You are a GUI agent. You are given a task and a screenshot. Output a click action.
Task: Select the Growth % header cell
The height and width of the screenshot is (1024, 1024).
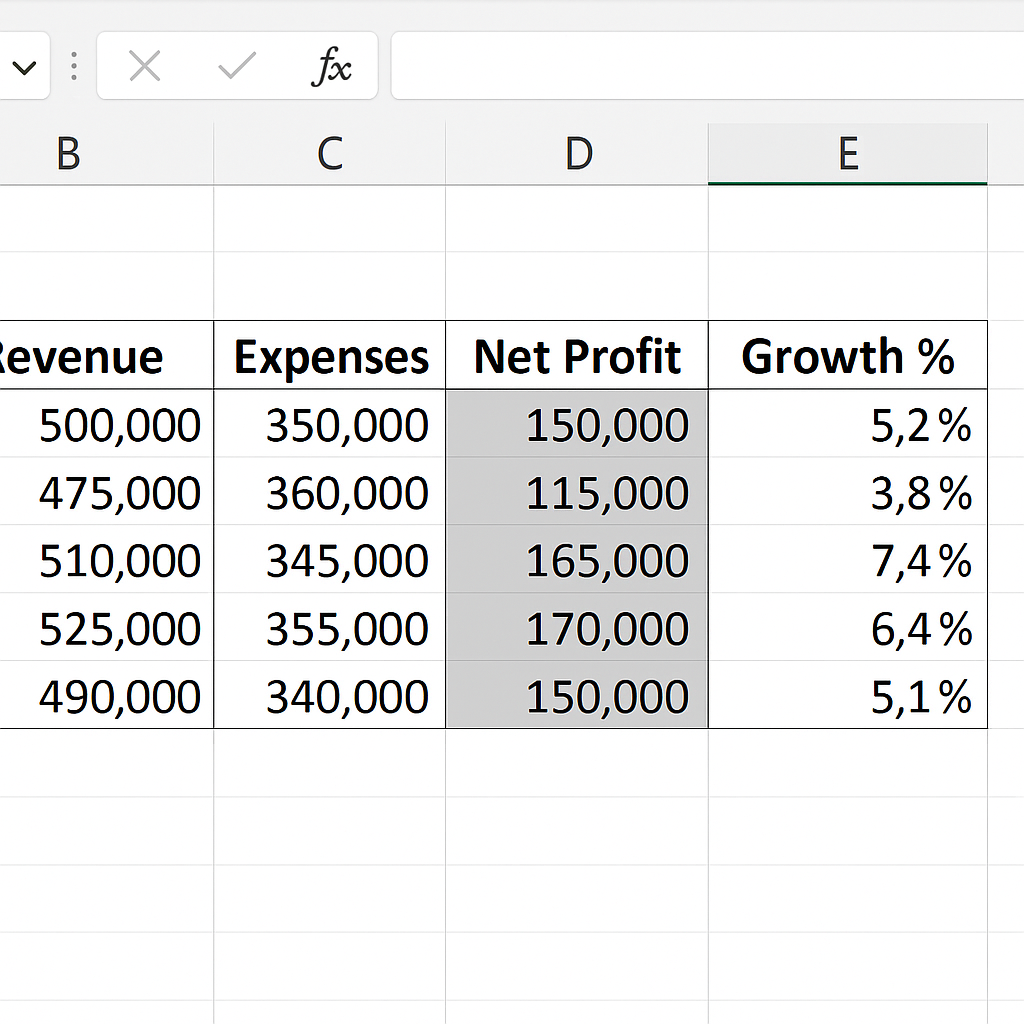[848, 356]
